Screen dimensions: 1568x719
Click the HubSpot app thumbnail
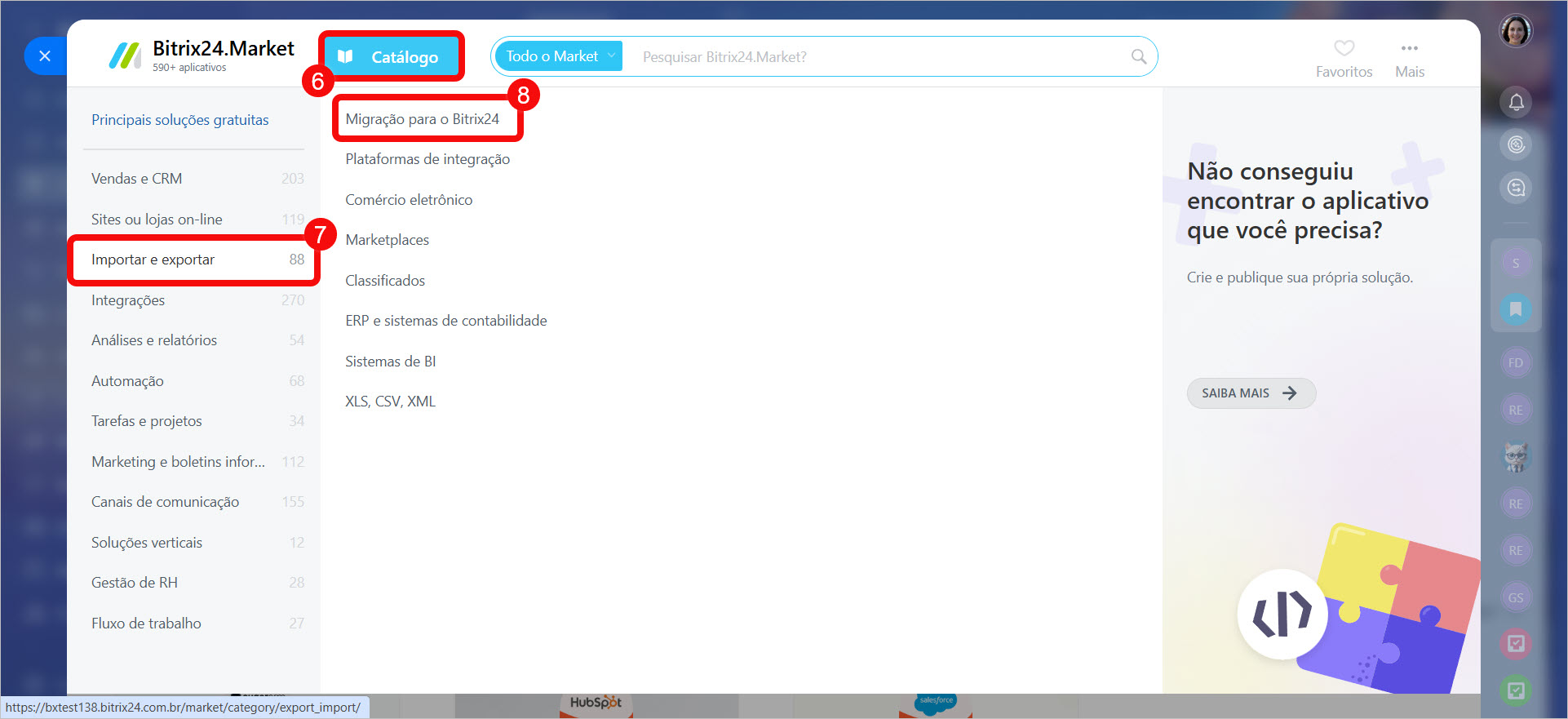coord(596,706)
